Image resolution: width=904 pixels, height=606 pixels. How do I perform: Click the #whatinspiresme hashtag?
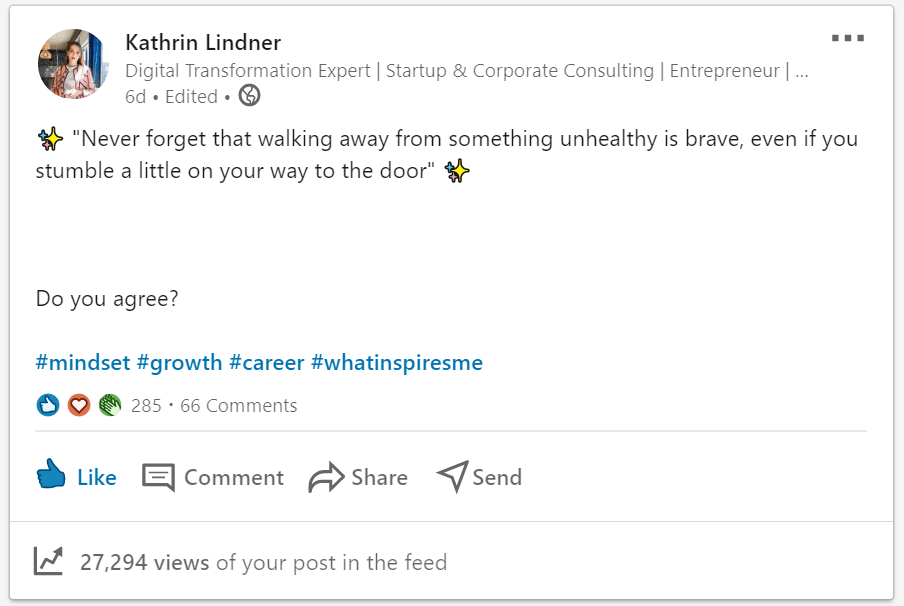tap(400, 362)
